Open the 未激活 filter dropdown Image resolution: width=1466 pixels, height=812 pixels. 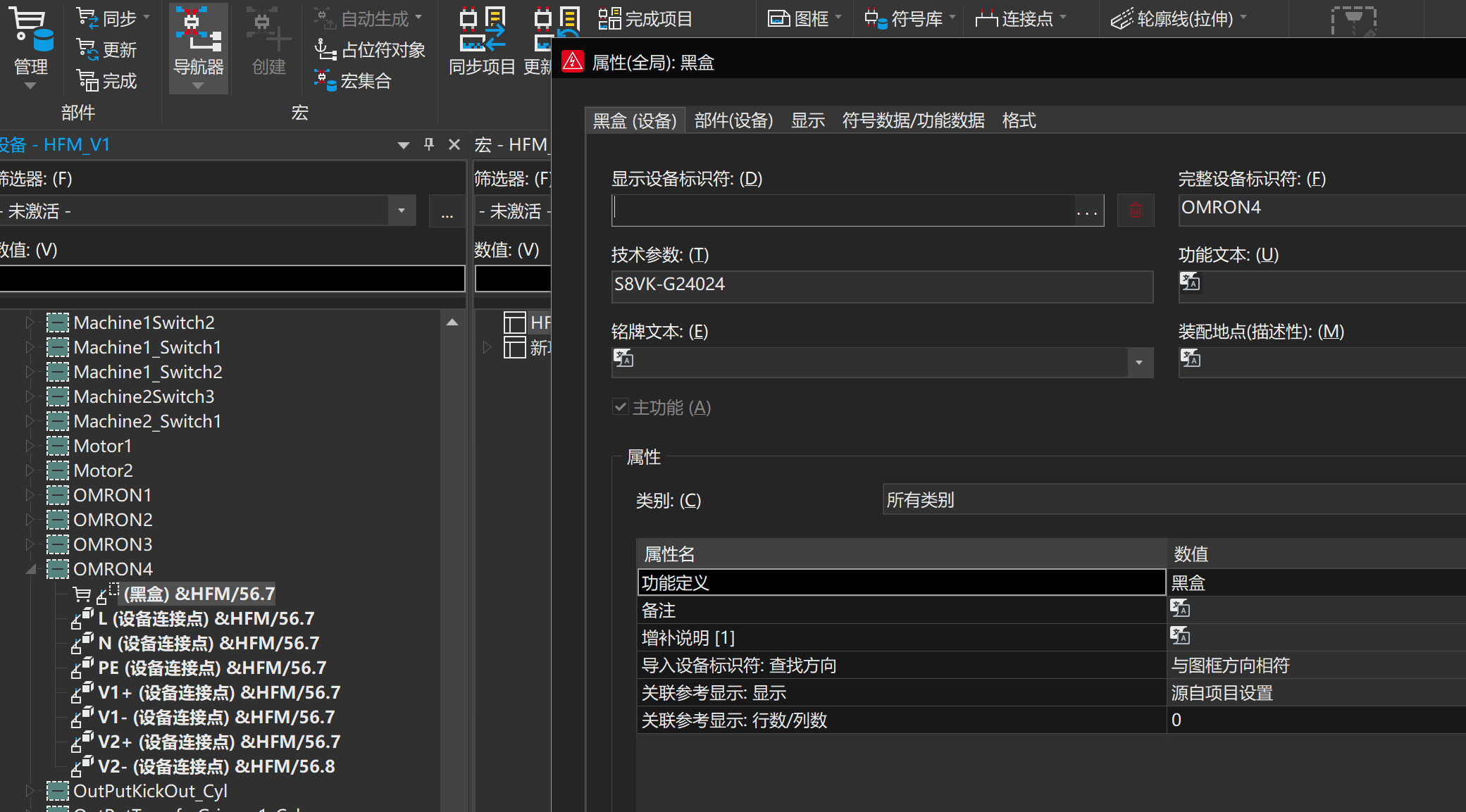coord(402,211)
